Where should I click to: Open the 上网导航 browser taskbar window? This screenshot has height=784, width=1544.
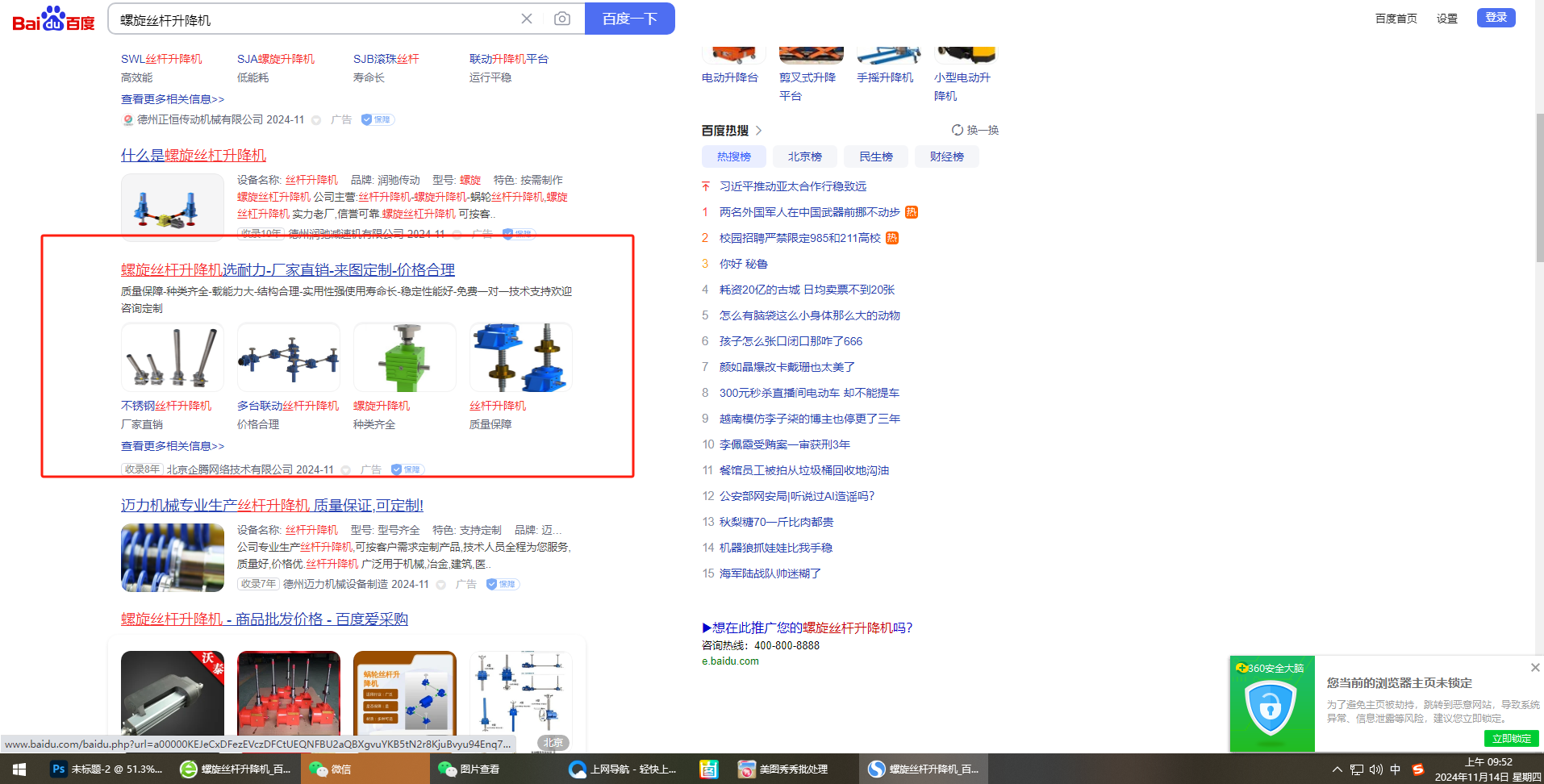(624, 769)
